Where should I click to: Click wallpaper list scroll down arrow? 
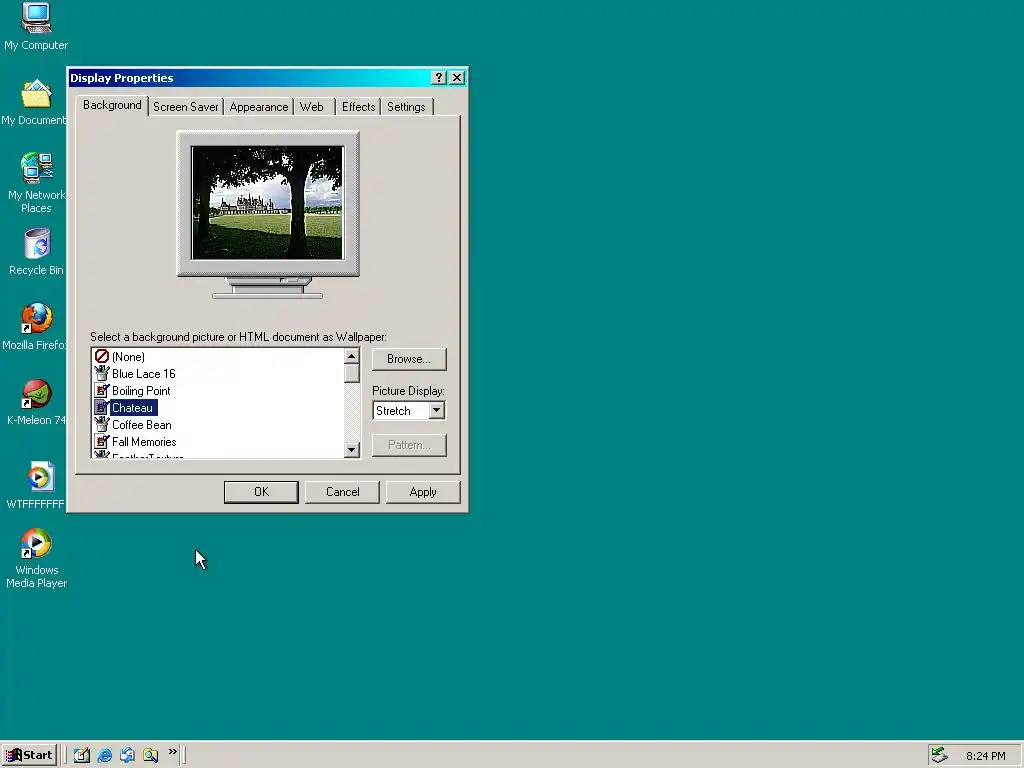351,449
